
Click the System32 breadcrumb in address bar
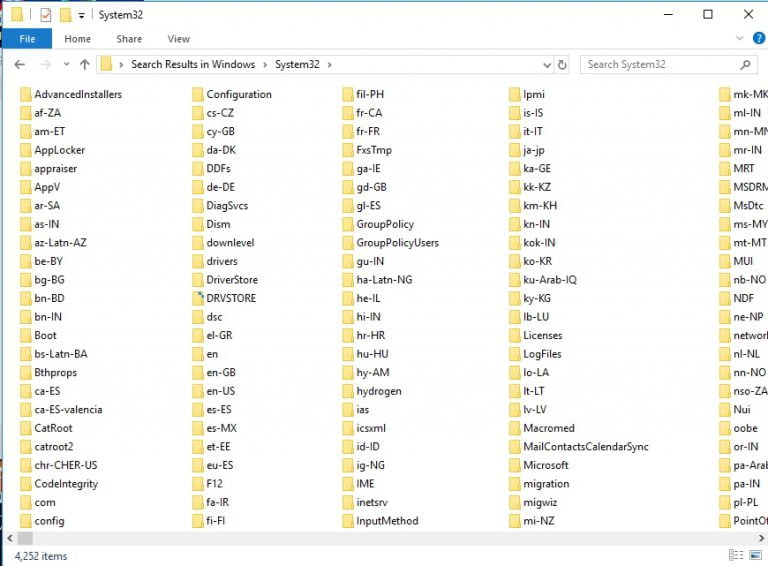coord(297,65)
